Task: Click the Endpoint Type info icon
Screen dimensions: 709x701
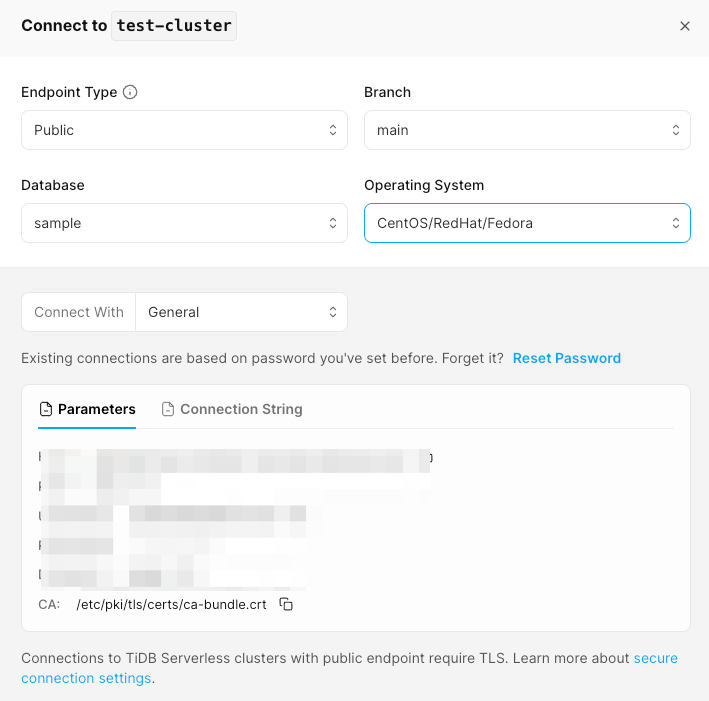Action: 130,92
